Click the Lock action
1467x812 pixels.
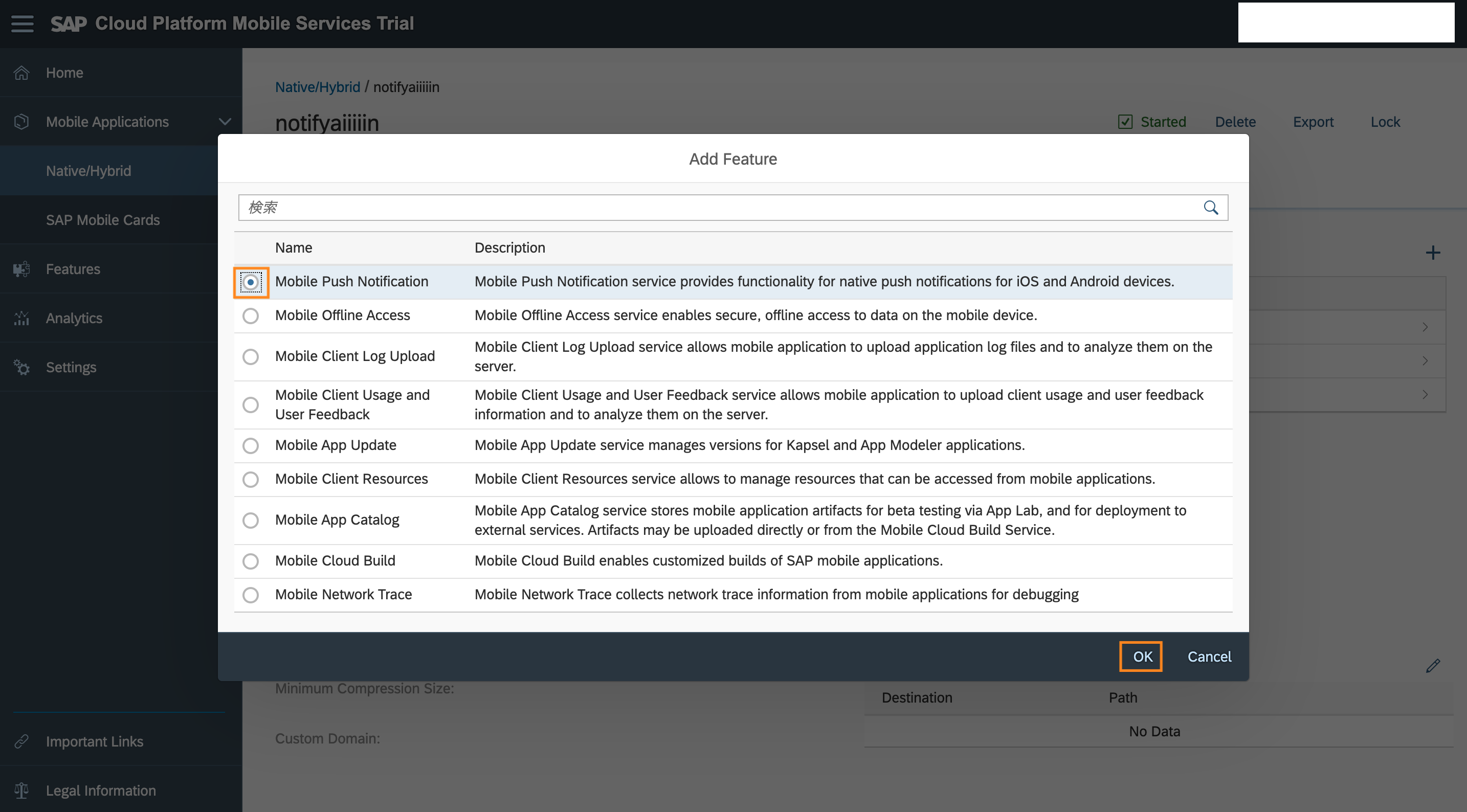(x=1385, y=122)
